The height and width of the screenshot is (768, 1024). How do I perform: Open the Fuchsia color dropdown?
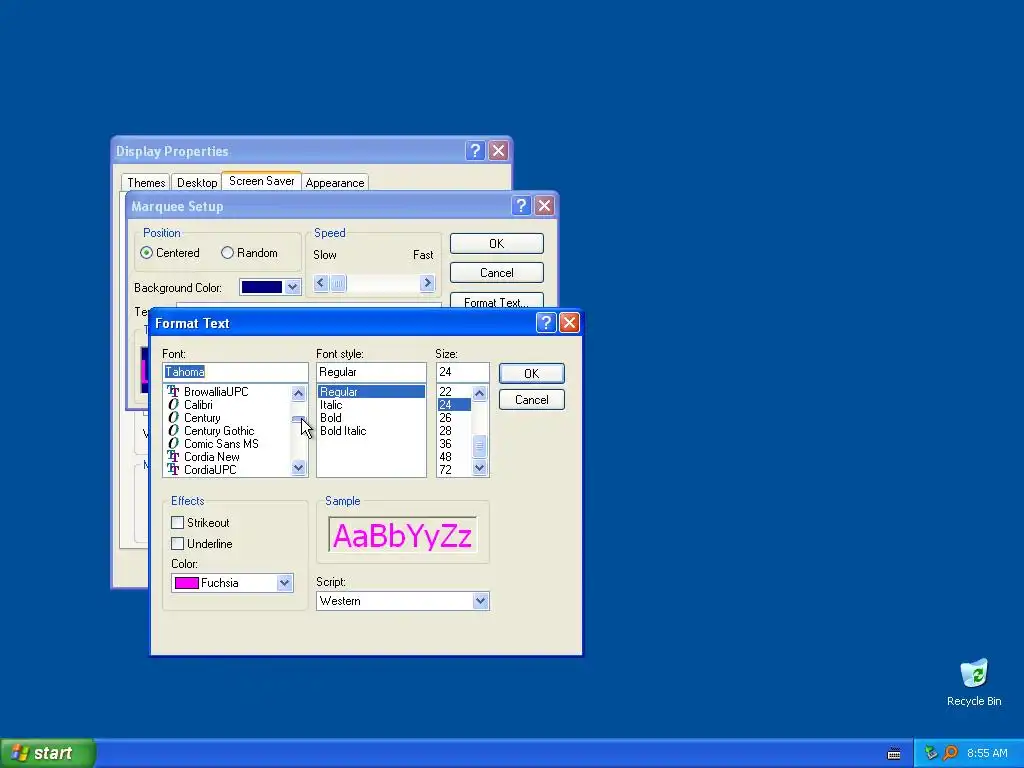point(284,583)
